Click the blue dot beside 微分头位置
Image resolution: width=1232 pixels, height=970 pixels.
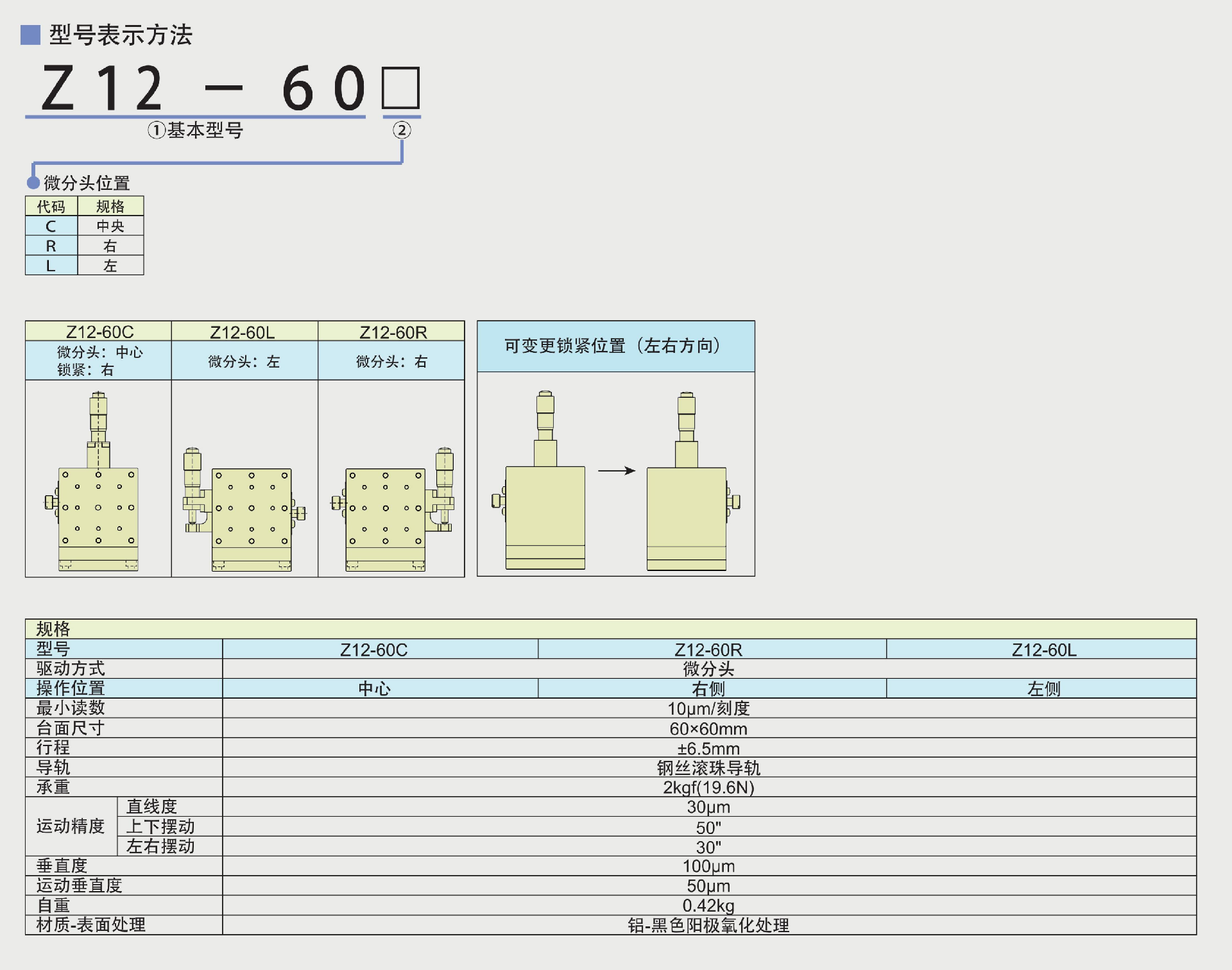(x=33, y=183)
